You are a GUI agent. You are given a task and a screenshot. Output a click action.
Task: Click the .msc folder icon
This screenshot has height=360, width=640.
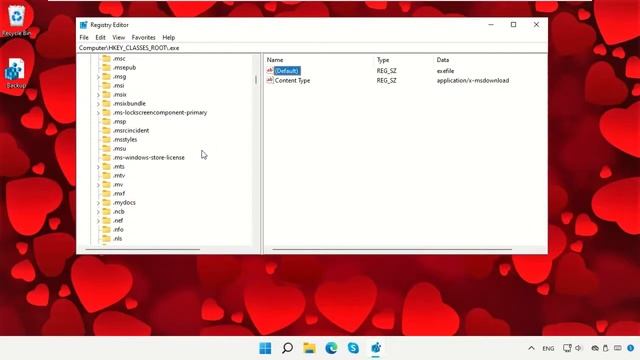coord(107,58)
